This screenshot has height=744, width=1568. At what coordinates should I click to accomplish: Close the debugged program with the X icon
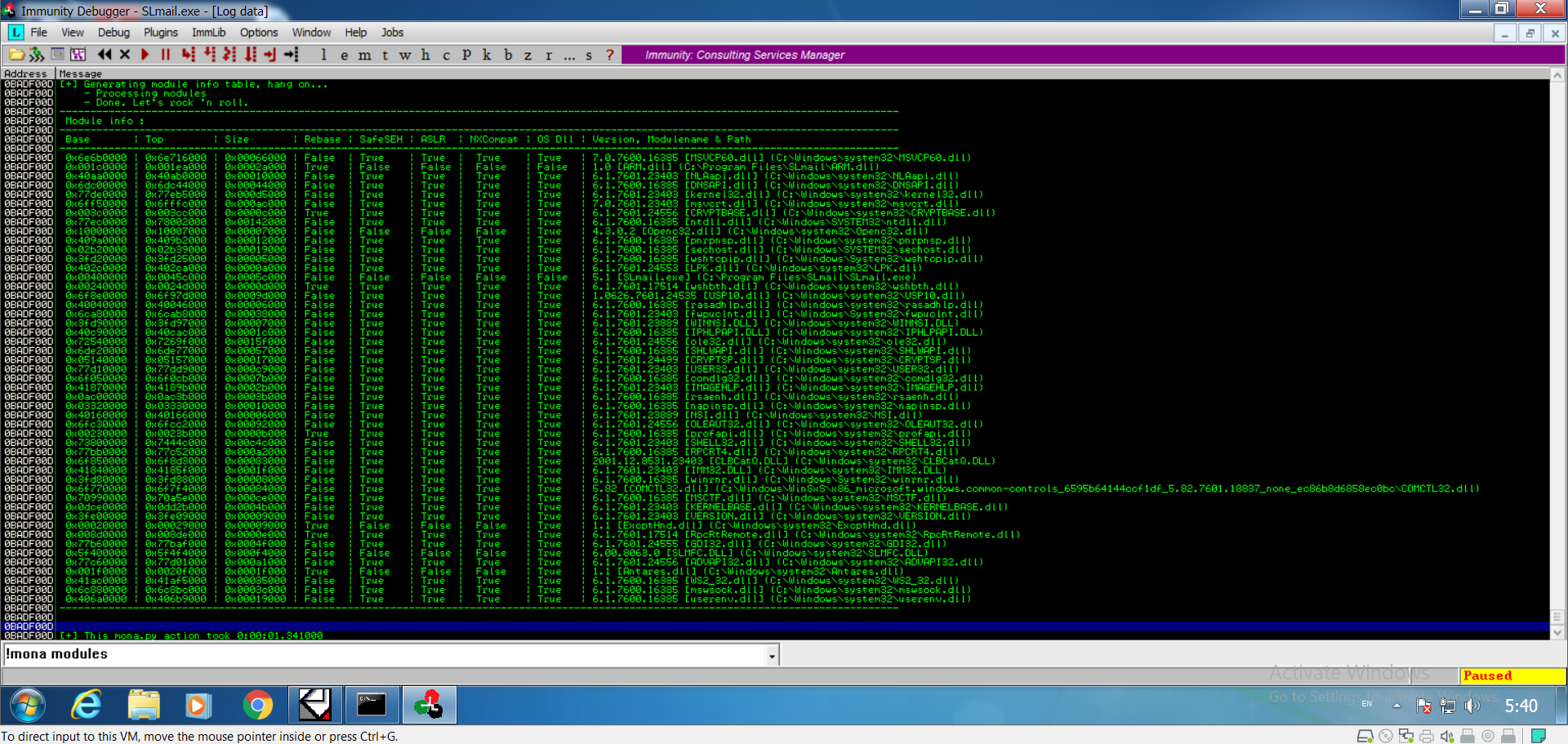pyautogui.click(x=125, y=55)
